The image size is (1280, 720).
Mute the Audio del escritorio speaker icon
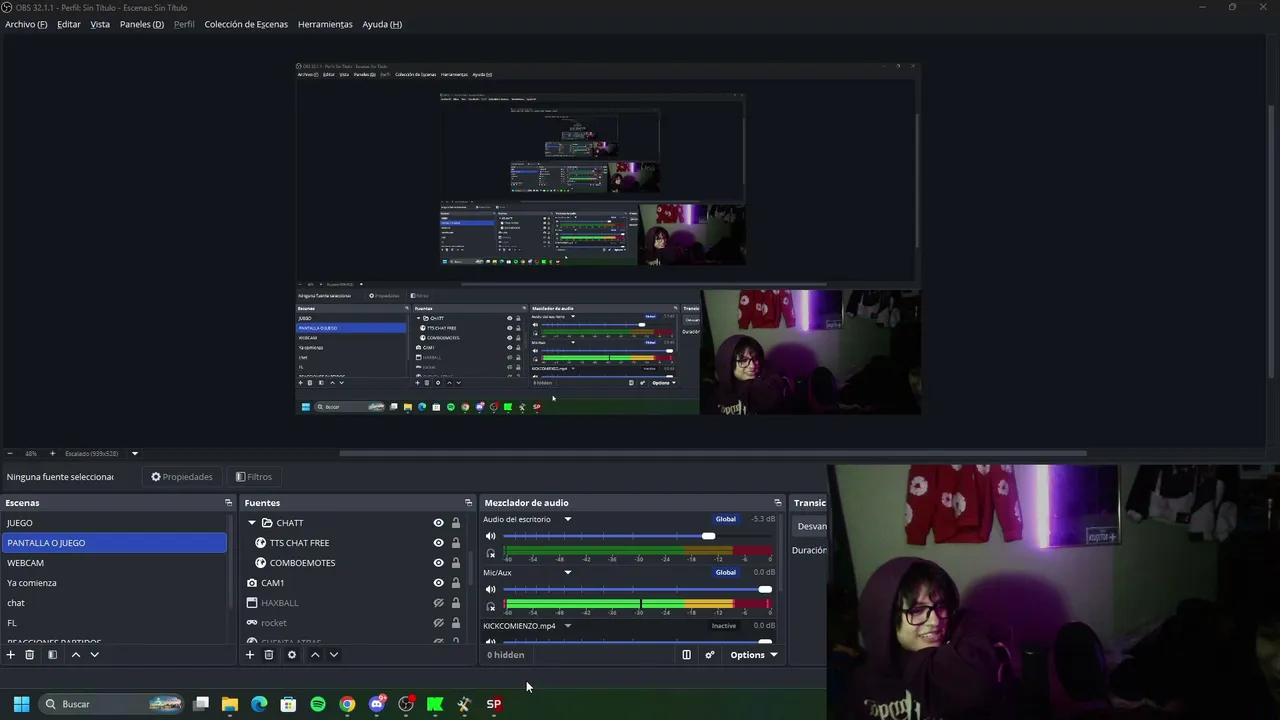pos(490,537)
